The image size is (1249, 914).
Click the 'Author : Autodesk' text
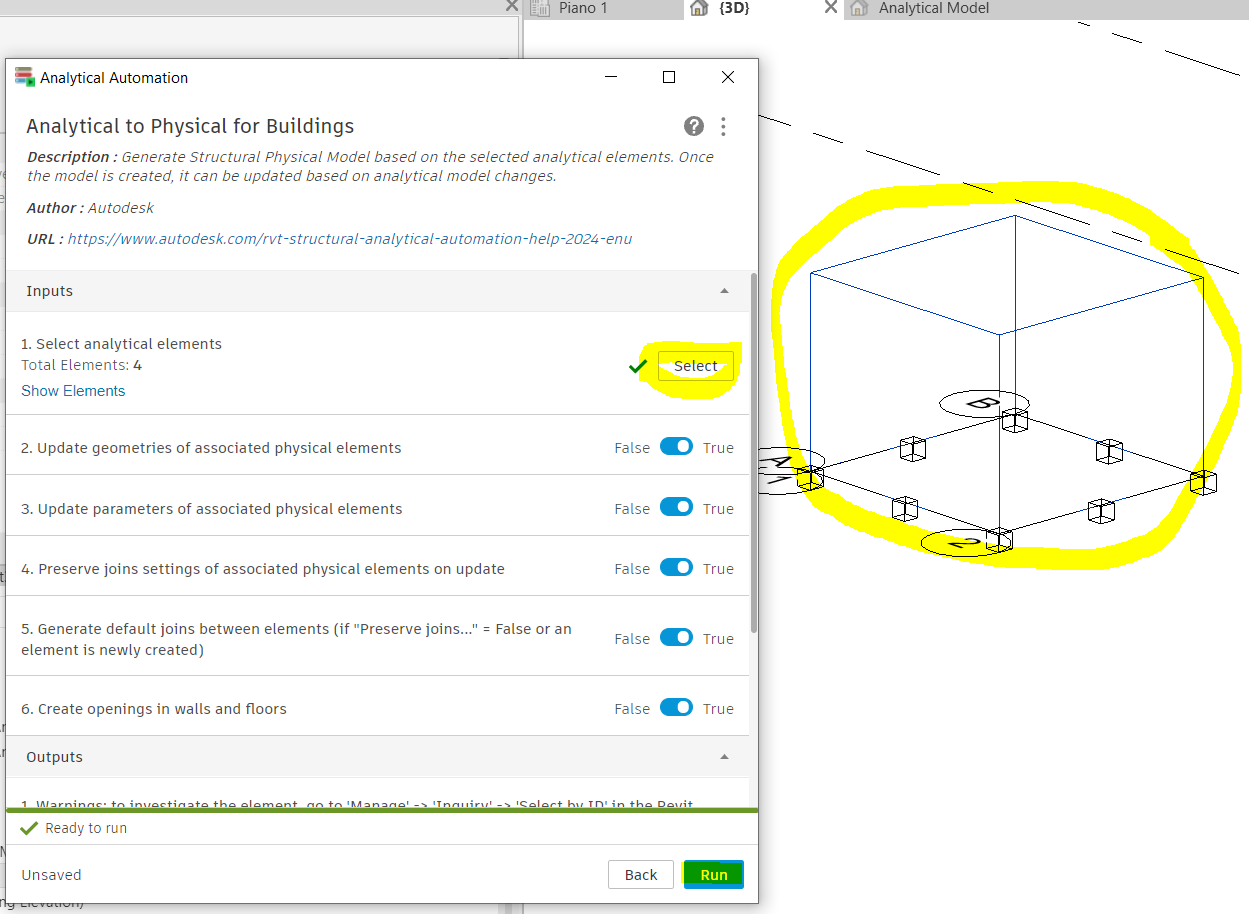[x=90, y=208]
